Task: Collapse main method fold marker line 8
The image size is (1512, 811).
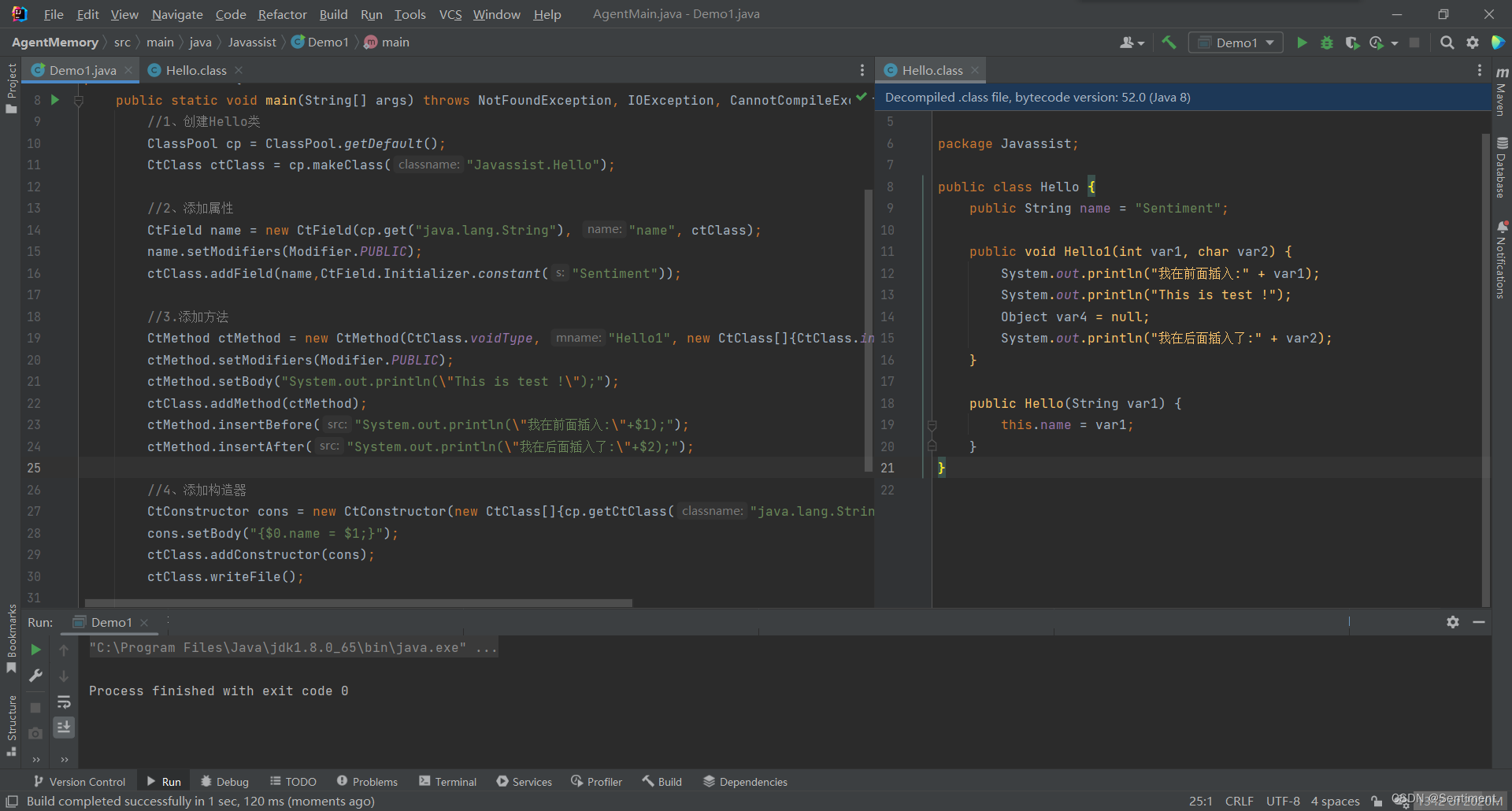Action: (x=79, y=101)
